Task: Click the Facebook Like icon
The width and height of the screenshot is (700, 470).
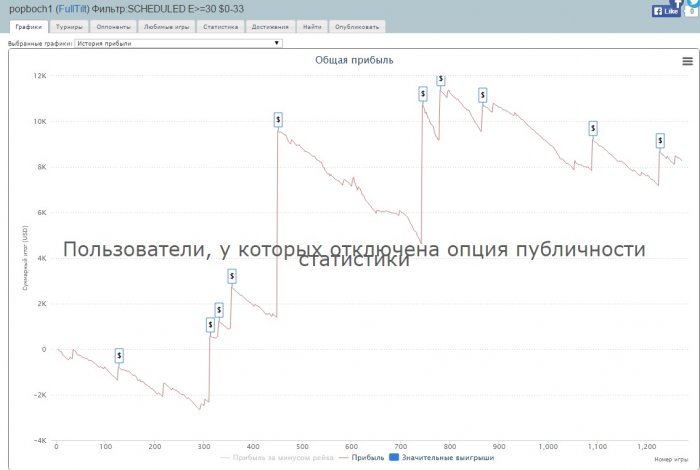Action: 666,11
